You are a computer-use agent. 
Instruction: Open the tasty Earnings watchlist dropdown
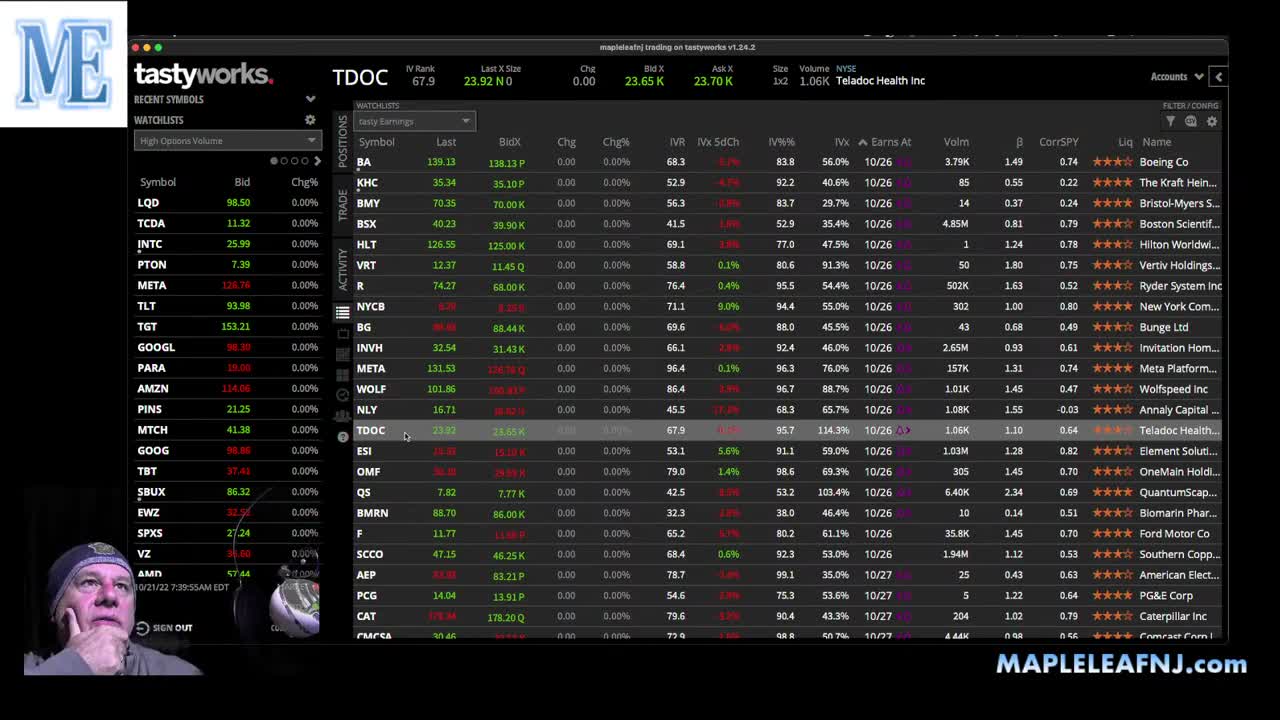(x=415, y=121)
